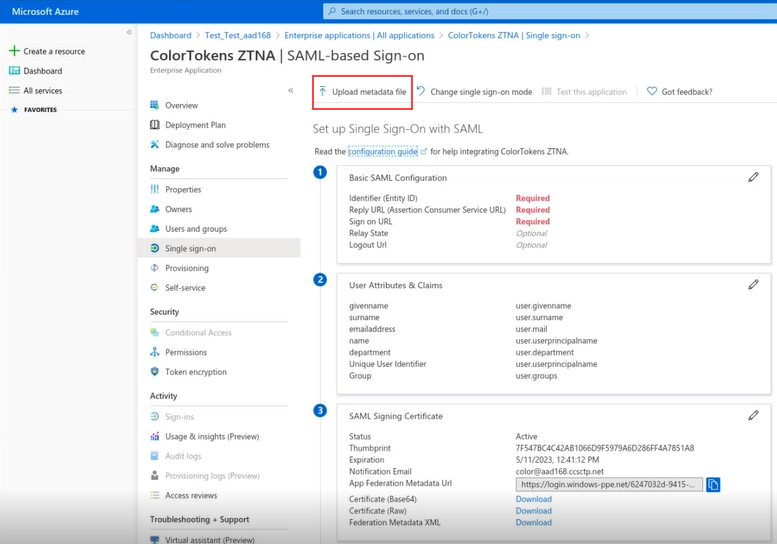
Task: Click the user.groups claim value
Action: (x=536, y=376)
